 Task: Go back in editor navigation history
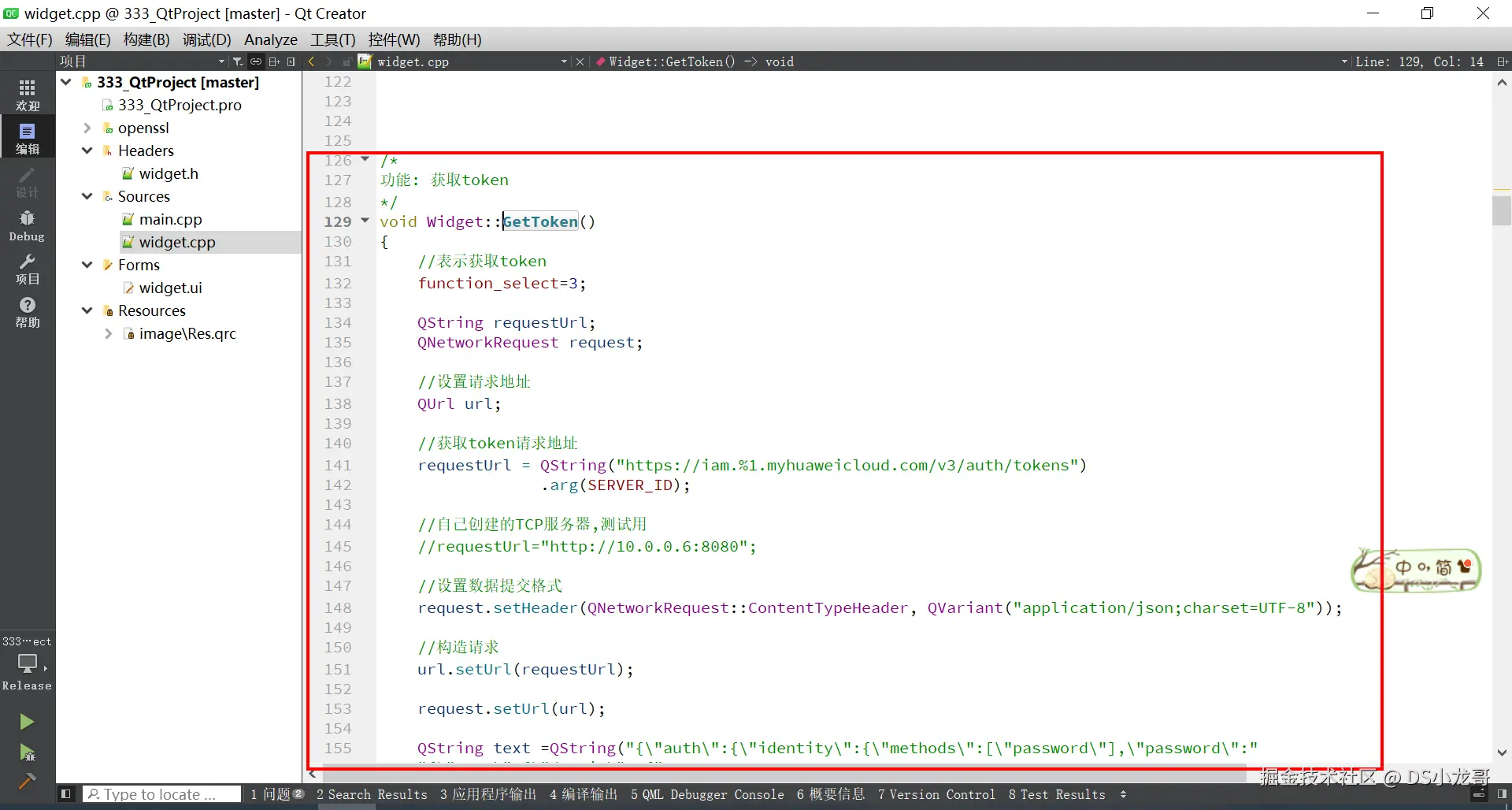point(312,61)
